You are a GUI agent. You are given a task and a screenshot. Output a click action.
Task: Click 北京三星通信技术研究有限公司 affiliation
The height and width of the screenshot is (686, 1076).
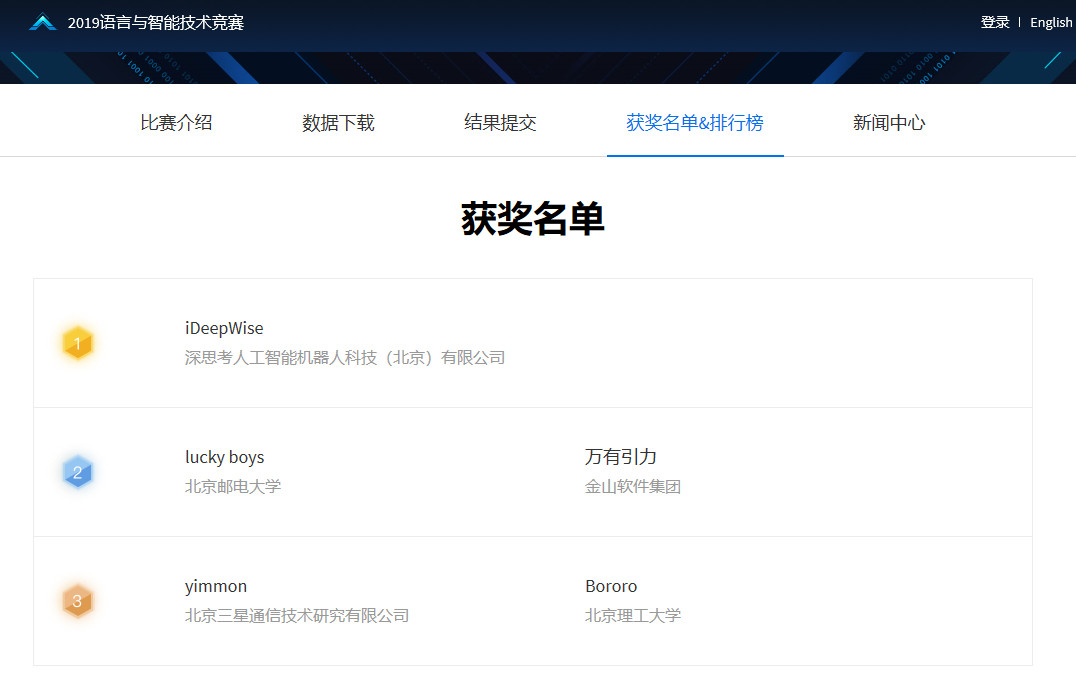[297, 615]
